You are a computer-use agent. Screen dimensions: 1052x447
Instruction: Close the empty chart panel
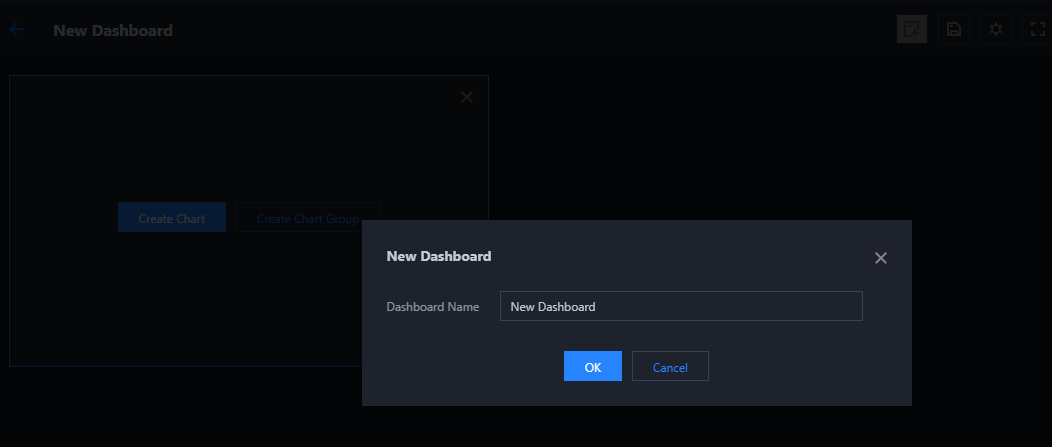pos(467,97)
